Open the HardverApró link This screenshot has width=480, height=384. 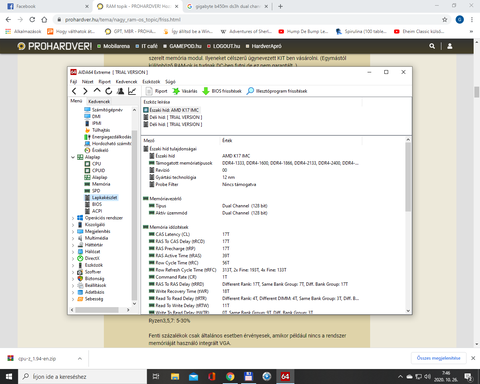click(x=264, y=46)
